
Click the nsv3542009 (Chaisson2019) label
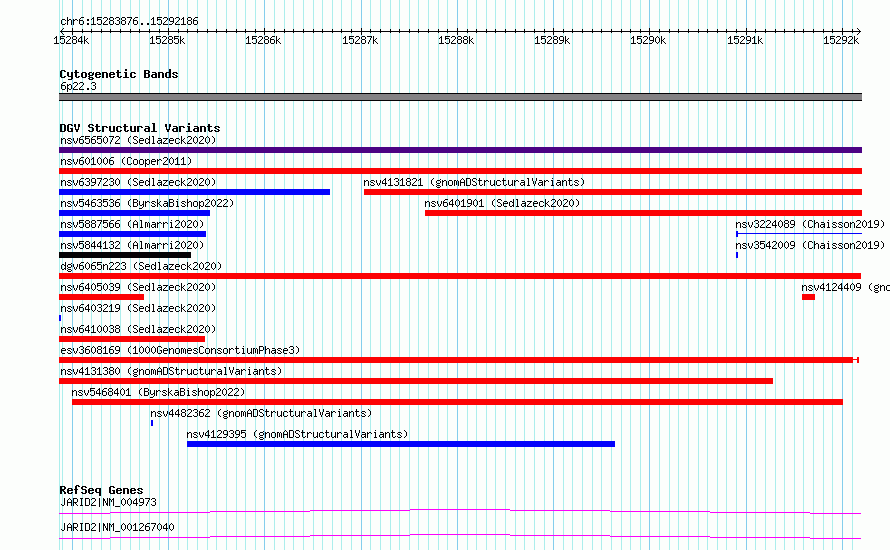[x=810, y=245]
